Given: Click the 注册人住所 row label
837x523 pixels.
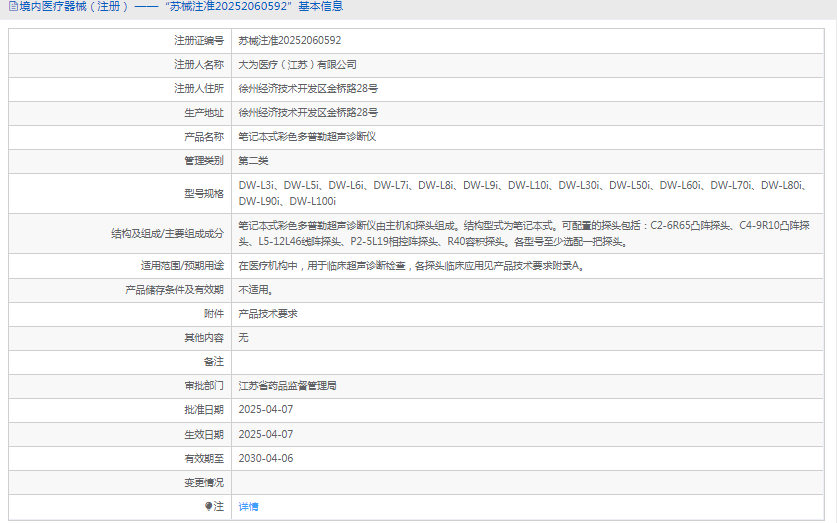Looking at the screenshot, I should pos(199,89).
